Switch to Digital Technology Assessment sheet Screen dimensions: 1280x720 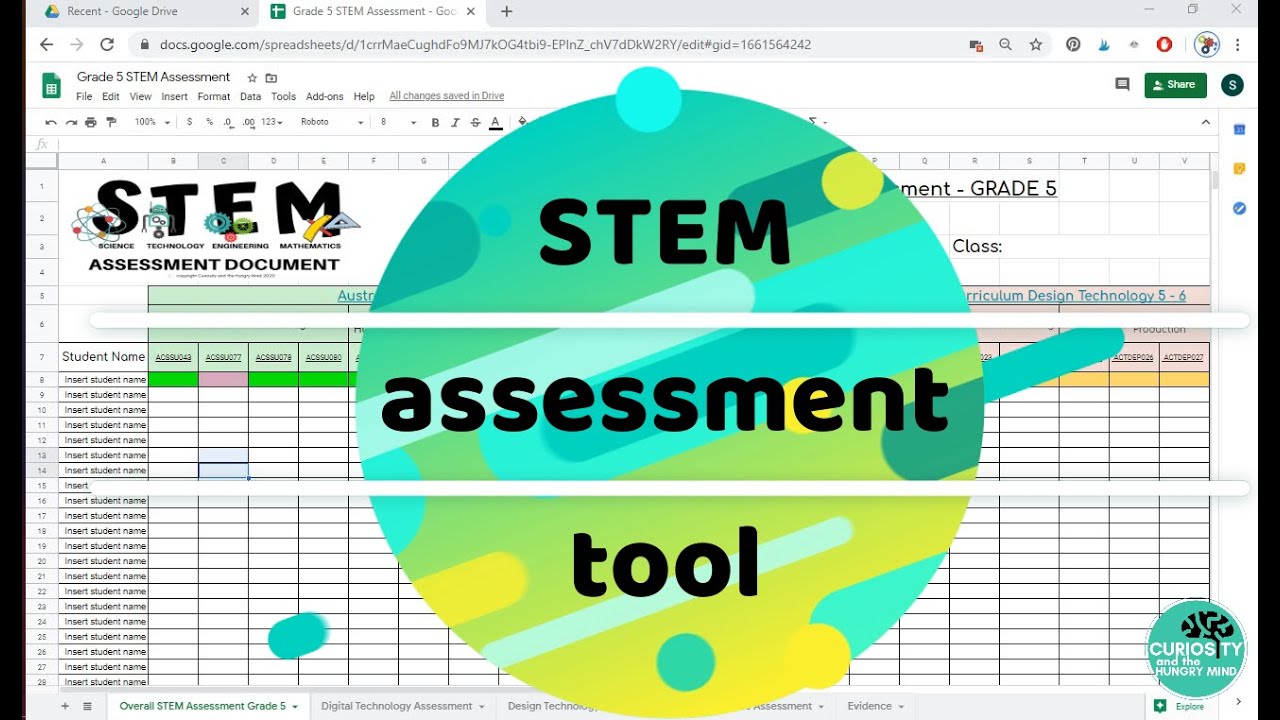coord(396,706)
